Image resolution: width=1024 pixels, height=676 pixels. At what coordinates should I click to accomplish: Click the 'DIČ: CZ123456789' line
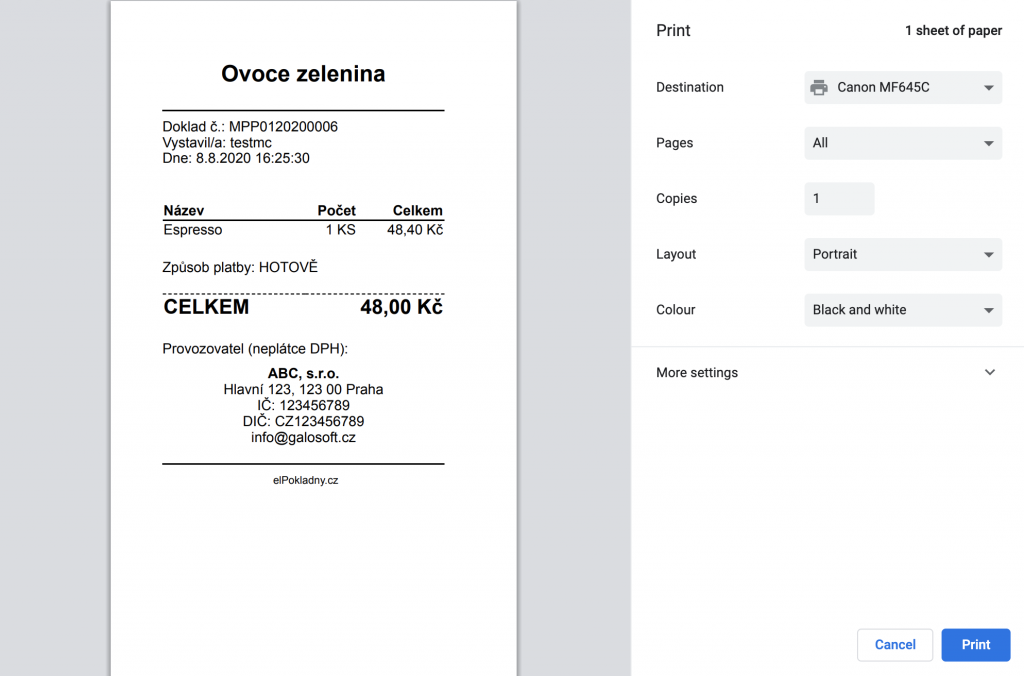click(x=303, y=421)
